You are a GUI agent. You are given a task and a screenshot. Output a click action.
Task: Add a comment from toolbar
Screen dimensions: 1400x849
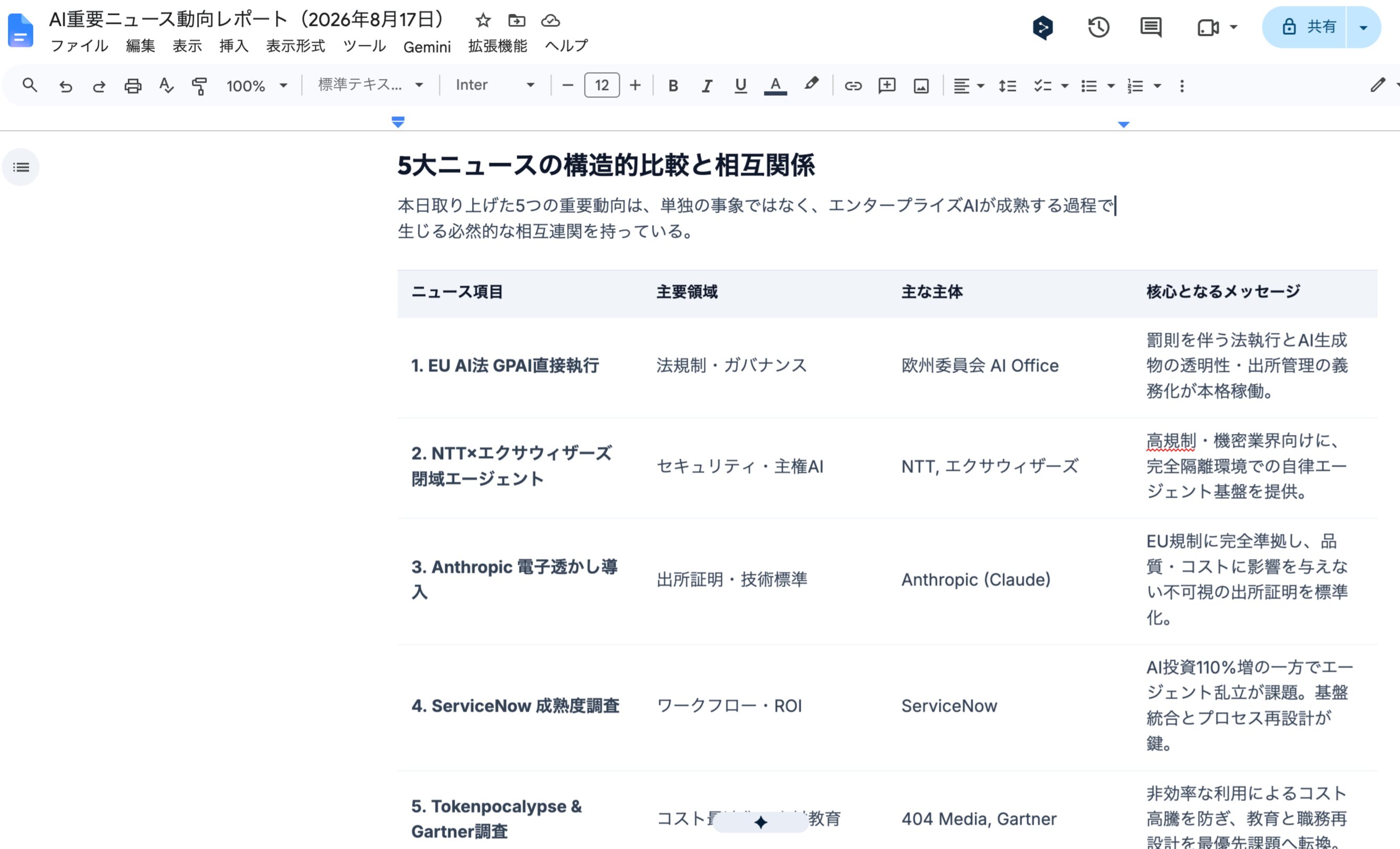(x=887, y=86)
